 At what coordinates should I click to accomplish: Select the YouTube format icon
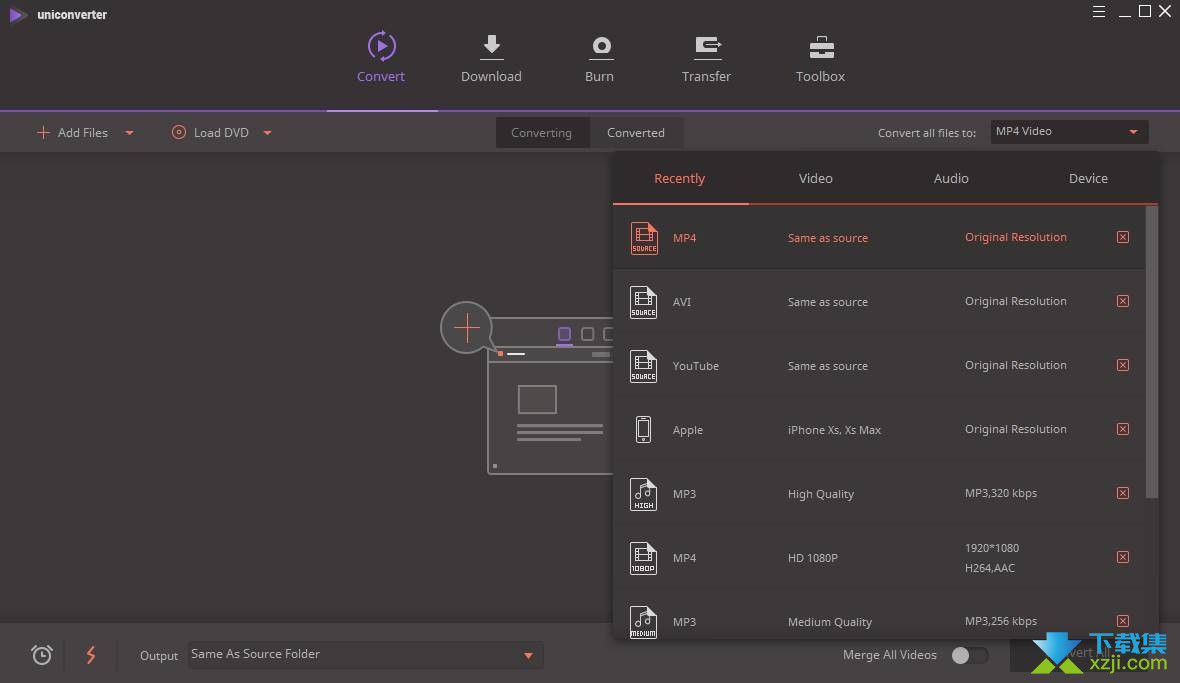coord(643,366)
